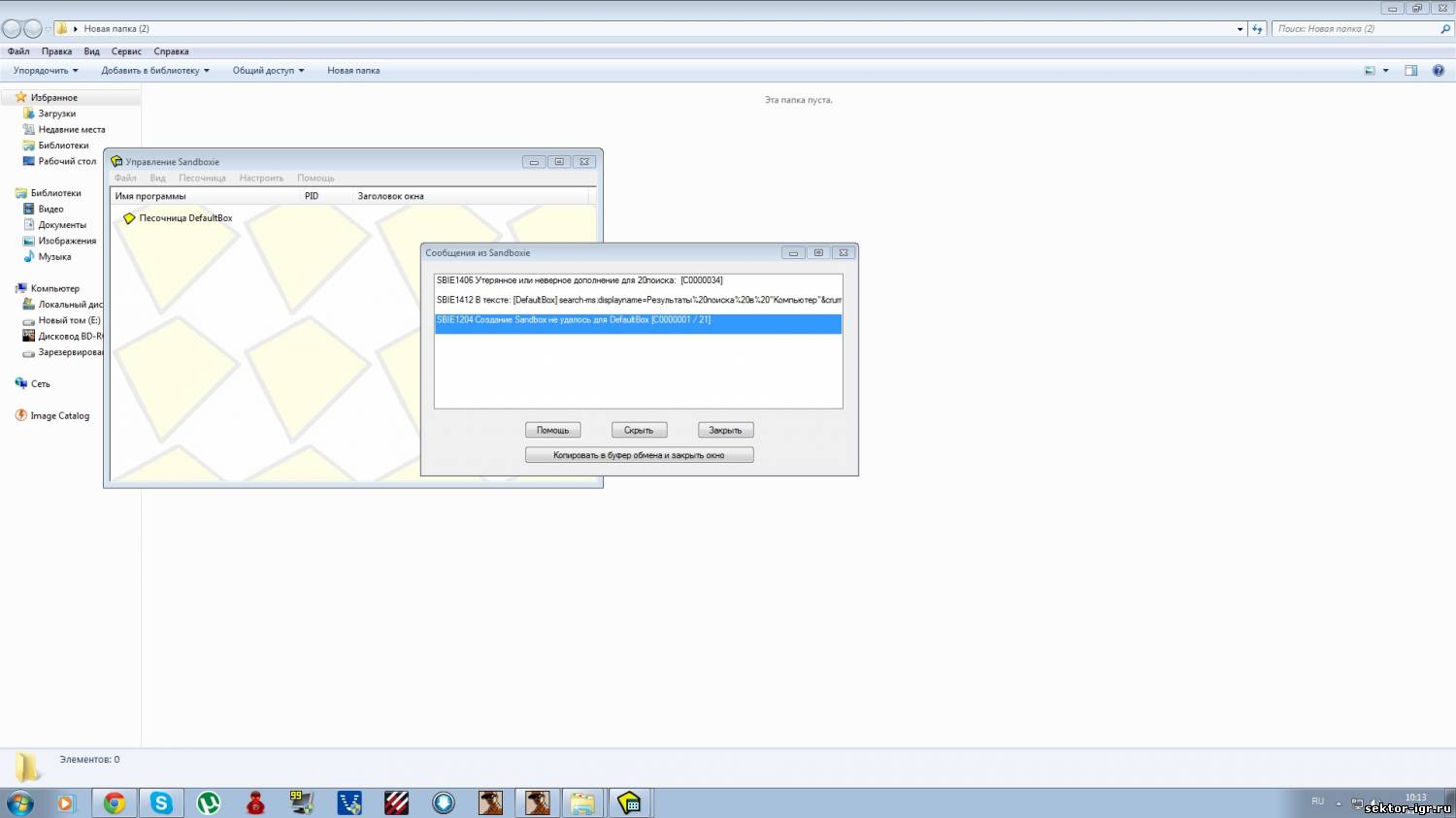Open the Правка menu in Explorer
This screenshot has height=818, width=1456.
[56, 51]
